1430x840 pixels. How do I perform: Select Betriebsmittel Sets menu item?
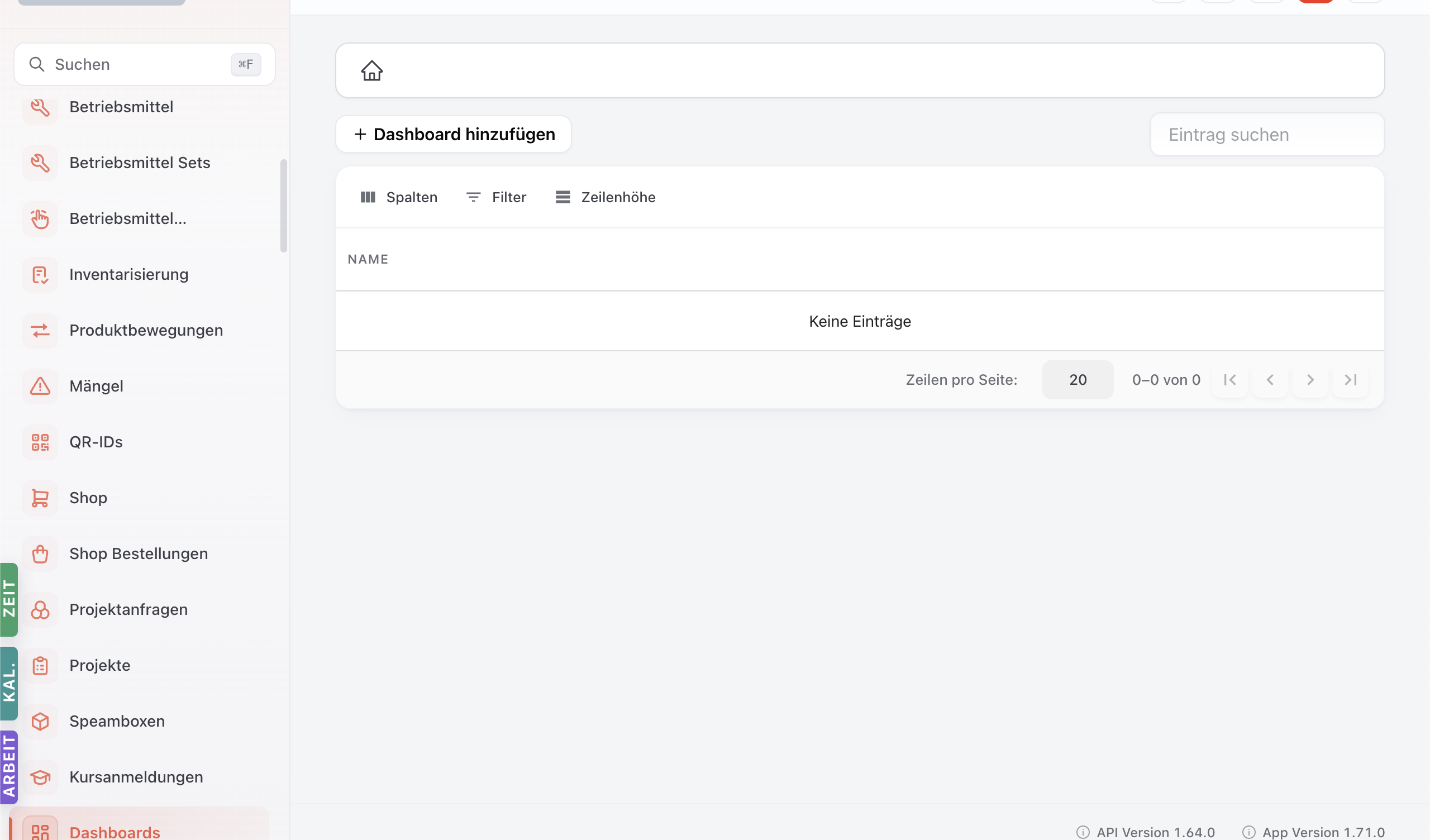(140, 163)
